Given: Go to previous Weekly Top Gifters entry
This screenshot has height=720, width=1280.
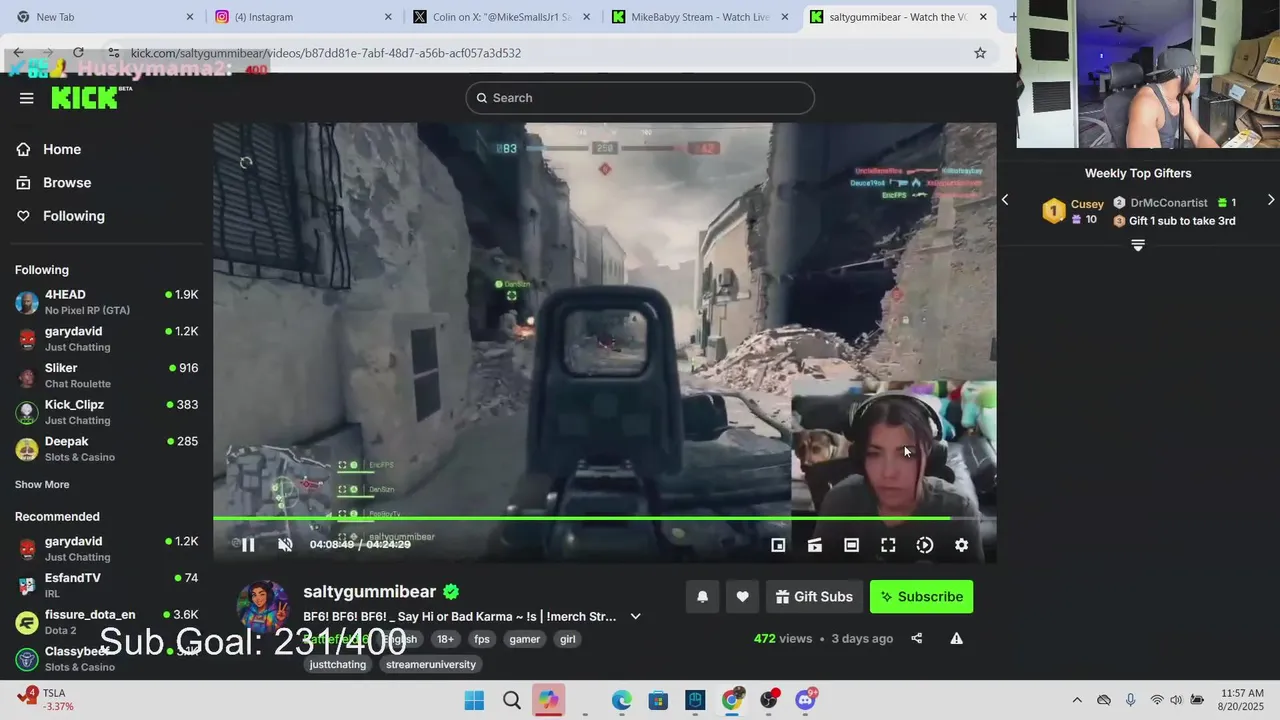Looking at the screenshot, I should (x=1005, y=200).
